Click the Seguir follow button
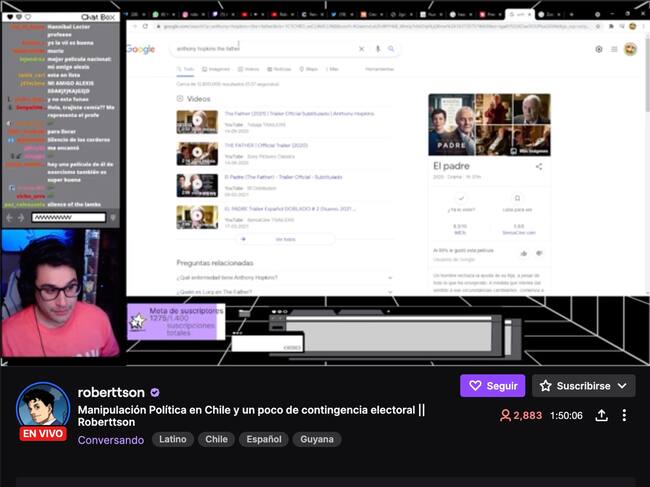Image resolution: width=650 pixels, height=487 pixels. [492, 386]
